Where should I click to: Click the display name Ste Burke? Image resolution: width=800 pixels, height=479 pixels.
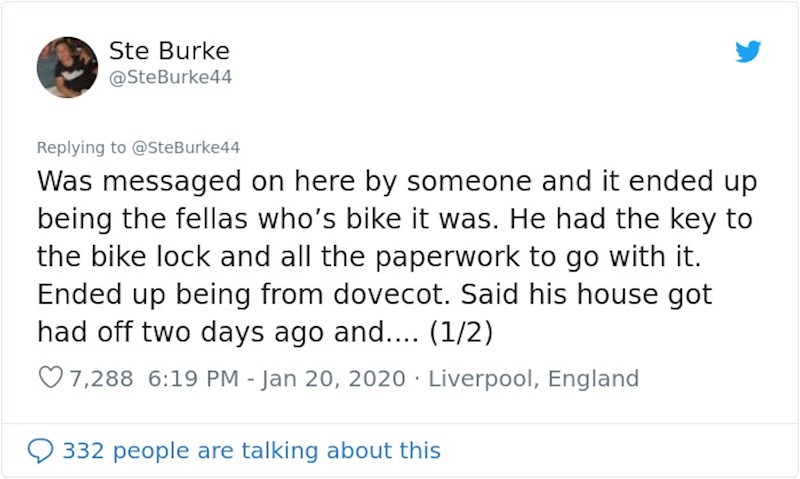tap(168, 52)
